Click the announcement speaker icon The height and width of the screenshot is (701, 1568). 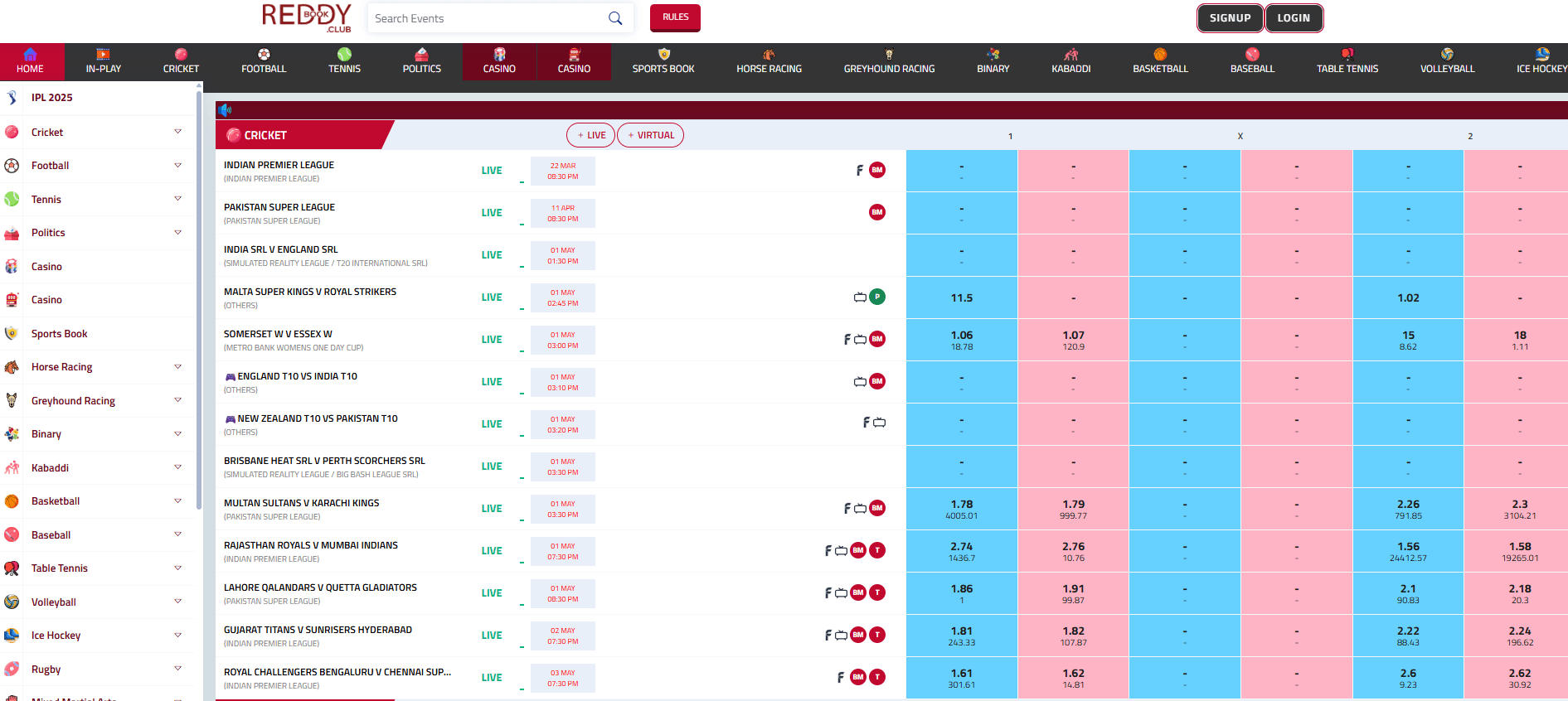point(225,110)
